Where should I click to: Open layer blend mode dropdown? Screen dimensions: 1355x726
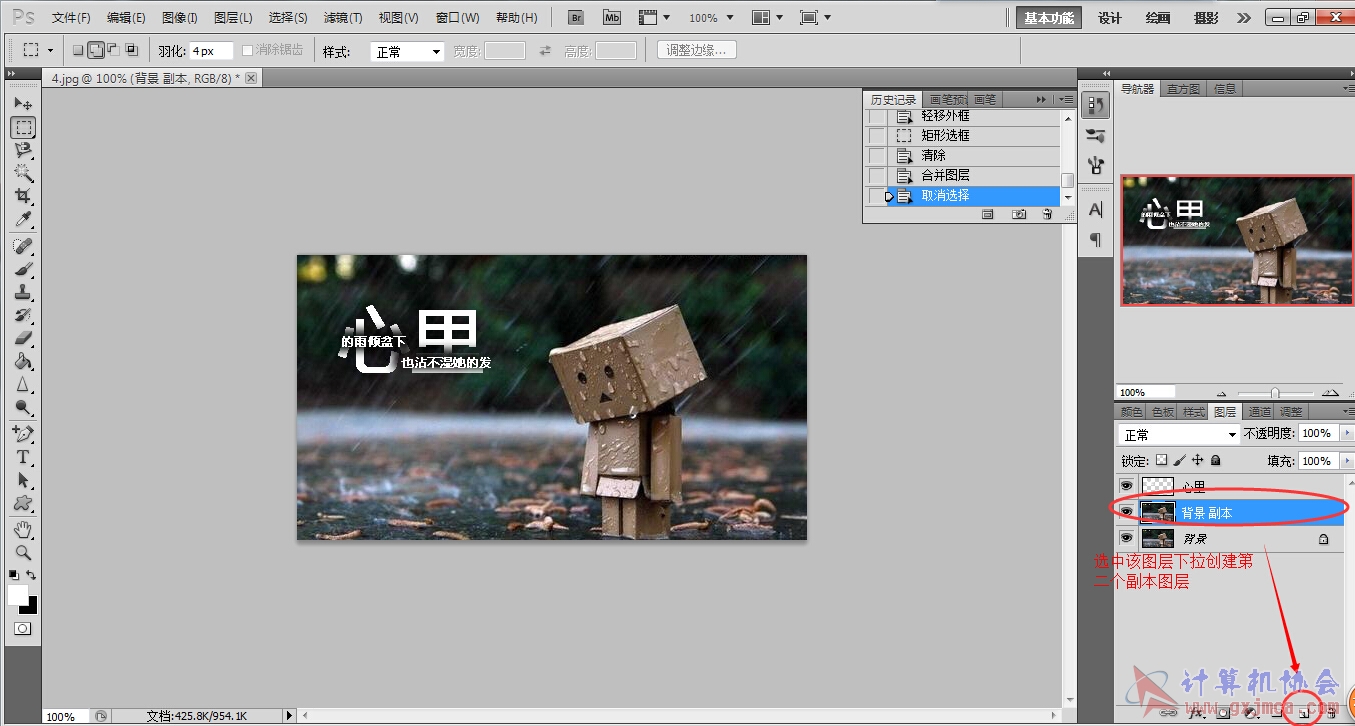pos(1179,435)
